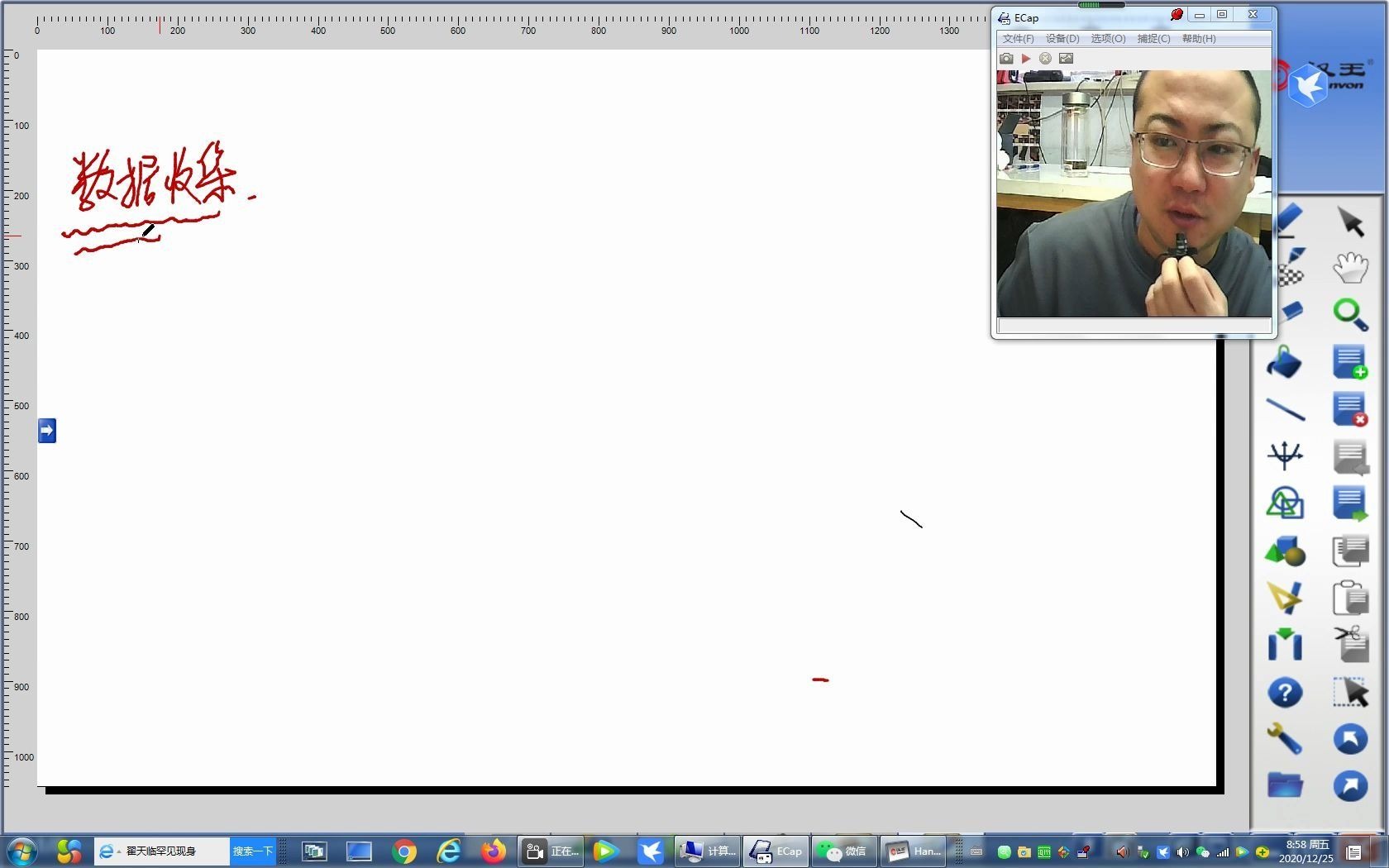Click the red pin icon in ECap title bar
This screenshot has height=868, width=1389.
1177,15
